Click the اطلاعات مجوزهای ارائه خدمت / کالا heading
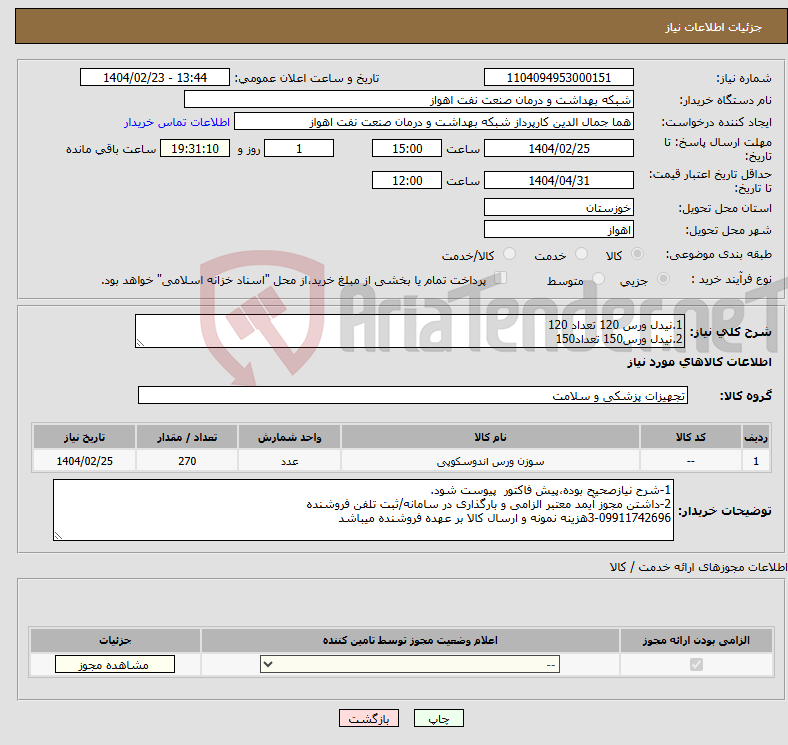 click(698, 567)
